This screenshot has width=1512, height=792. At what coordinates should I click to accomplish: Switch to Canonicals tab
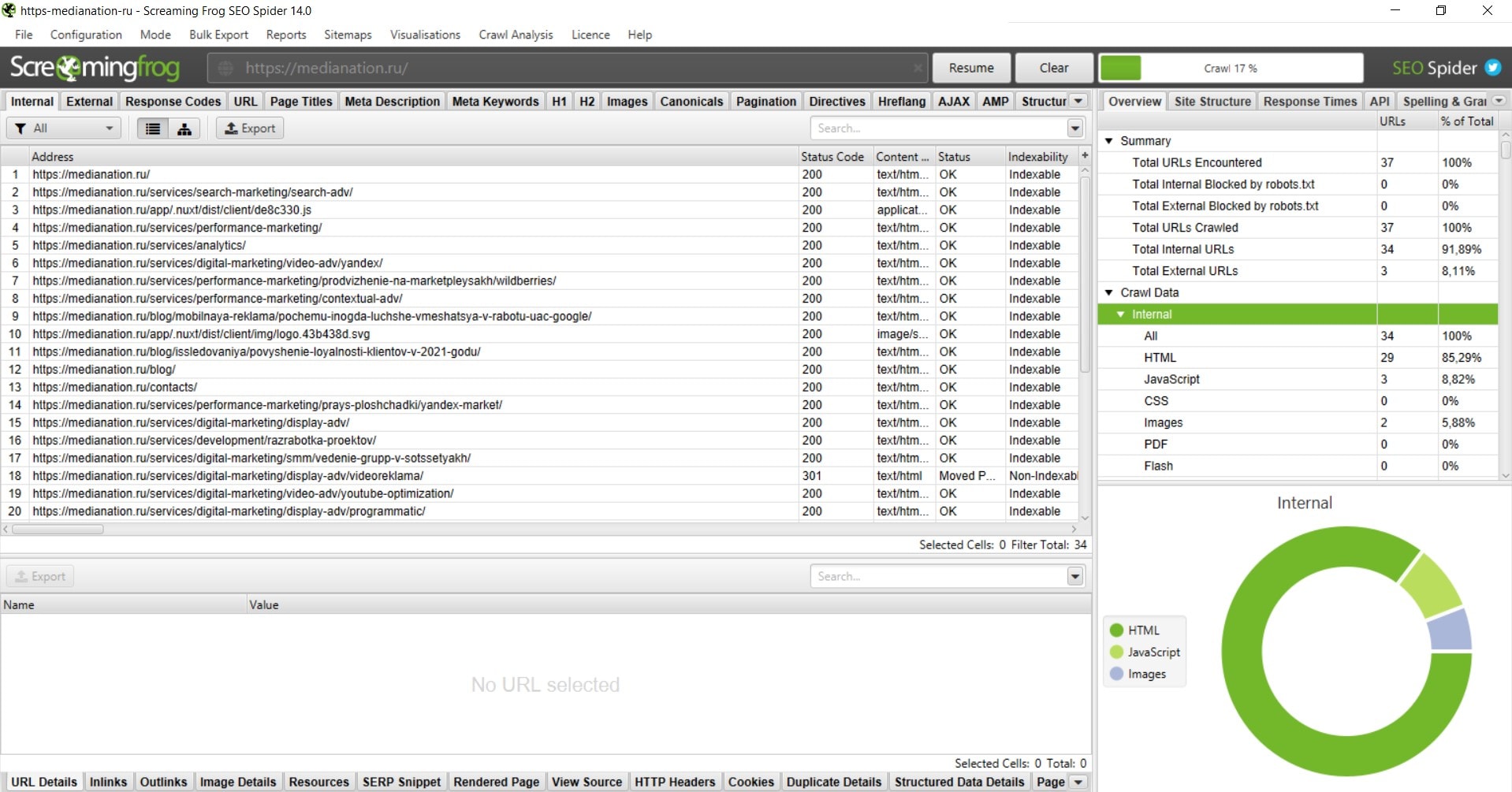(x=691, y=102)
